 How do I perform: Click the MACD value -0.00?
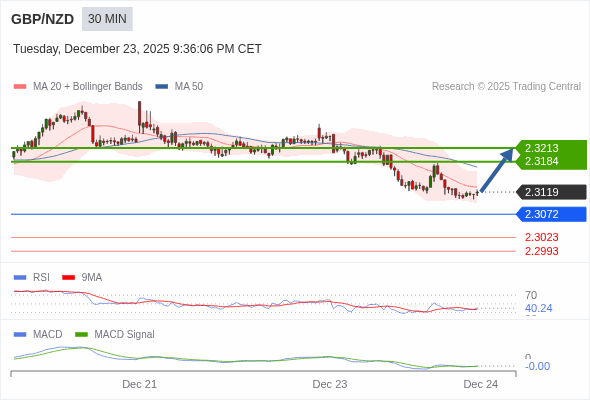(x=537, y=367)
